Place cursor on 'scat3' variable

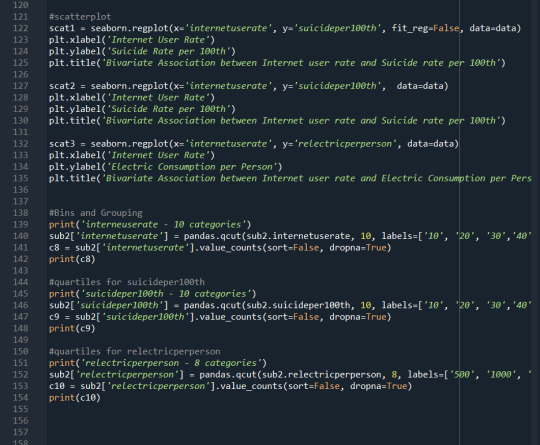[x=62, y=144]
